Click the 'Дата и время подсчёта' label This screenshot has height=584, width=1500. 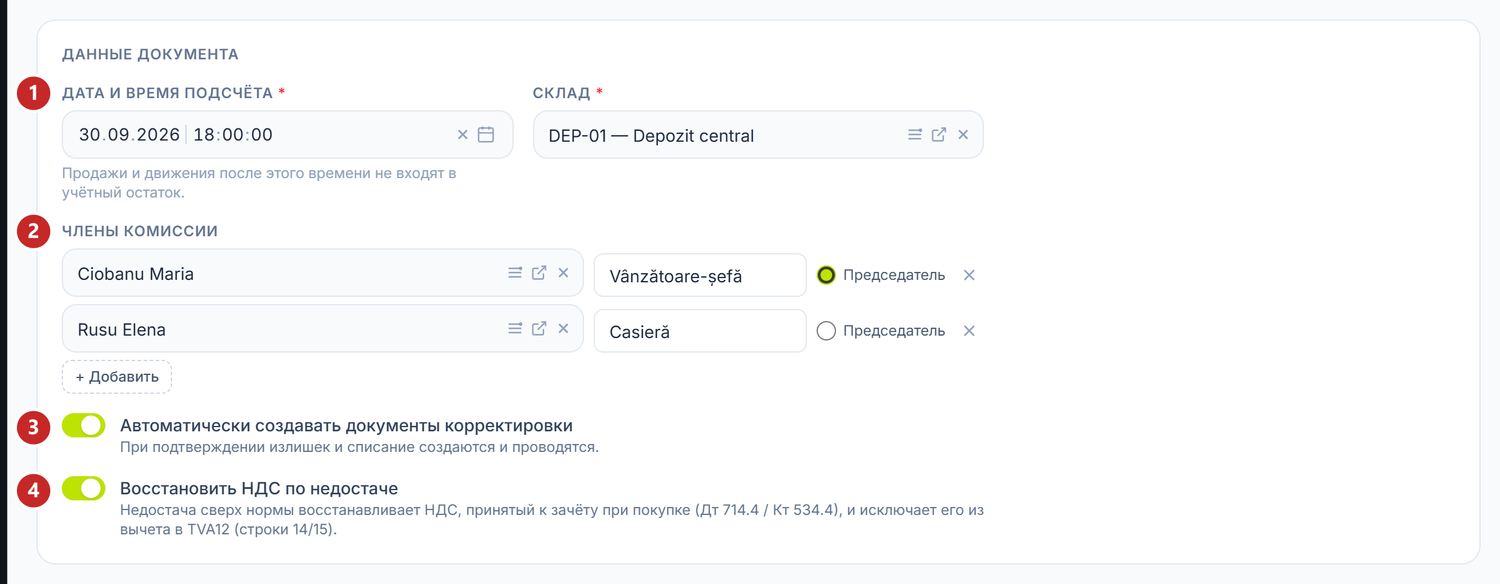167,93
